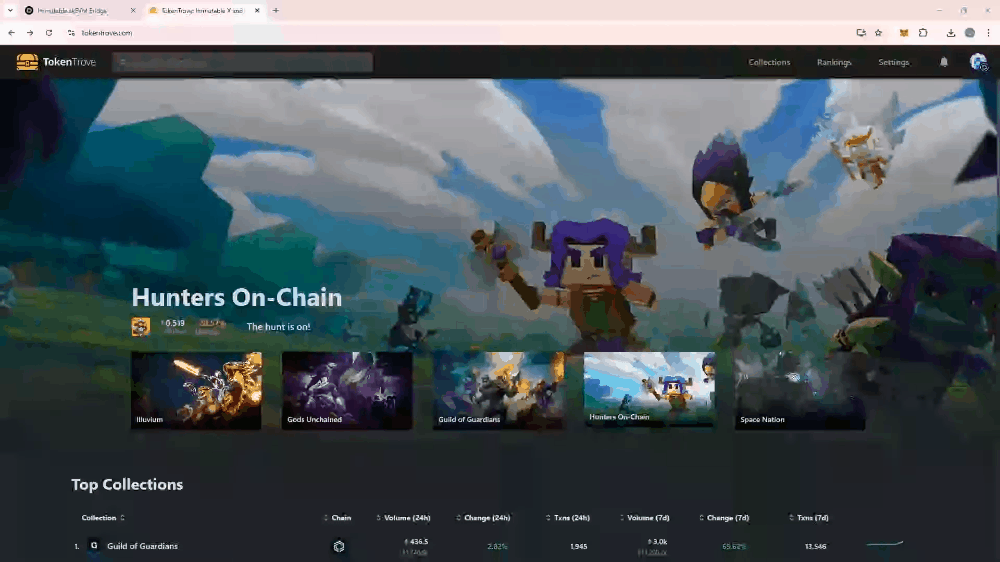Select the Illuvium featured thumbnail
The width and height of the screenshot is (1000, 562).
(x=196, y=390)
